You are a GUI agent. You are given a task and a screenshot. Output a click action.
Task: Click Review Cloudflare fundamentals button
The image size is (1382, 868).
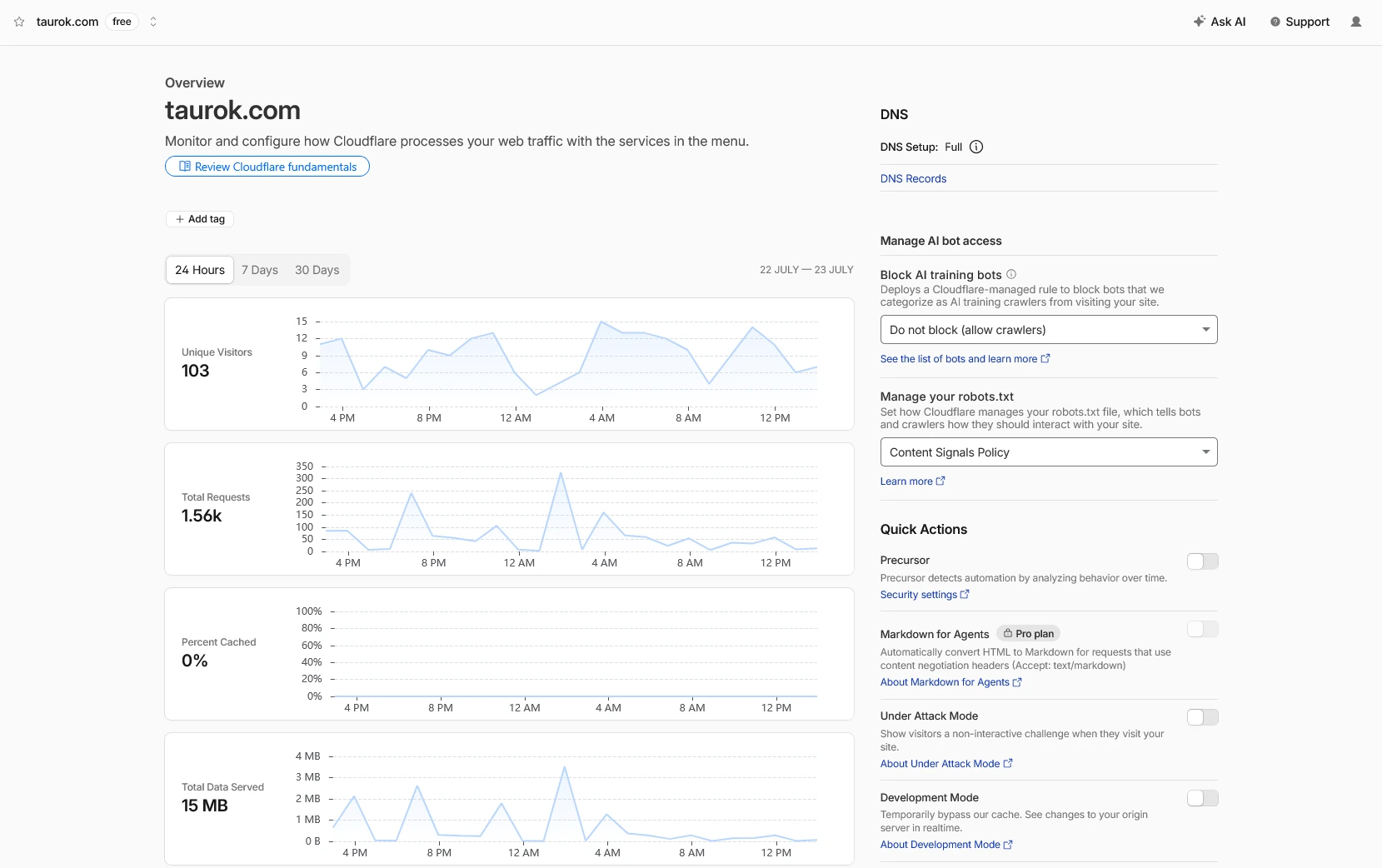coord(267,167)
